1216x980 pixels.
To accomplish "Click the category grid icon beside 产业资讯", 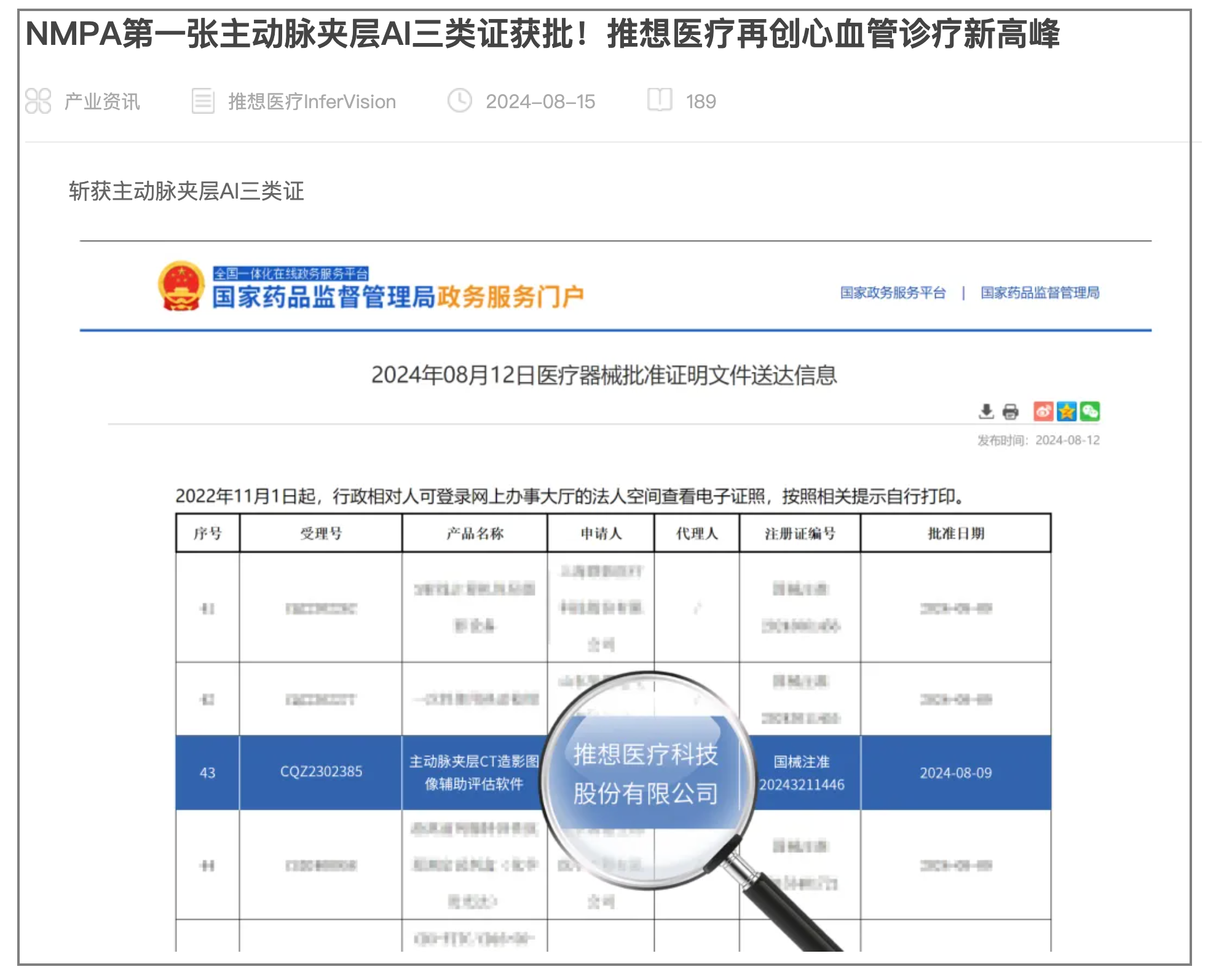I will (x=38, y=101).
